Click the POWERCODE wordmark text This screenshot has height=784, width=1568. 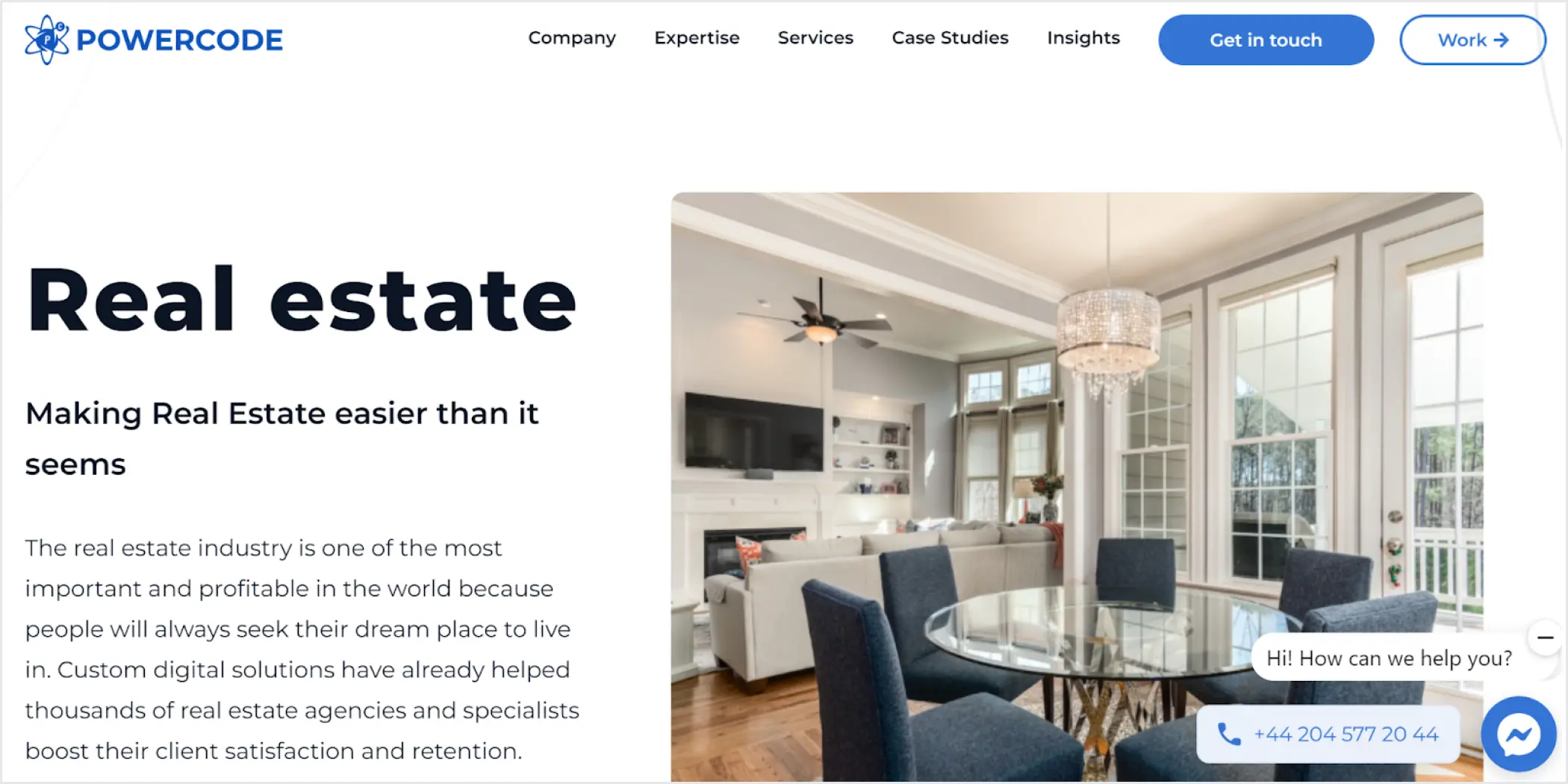180,40
